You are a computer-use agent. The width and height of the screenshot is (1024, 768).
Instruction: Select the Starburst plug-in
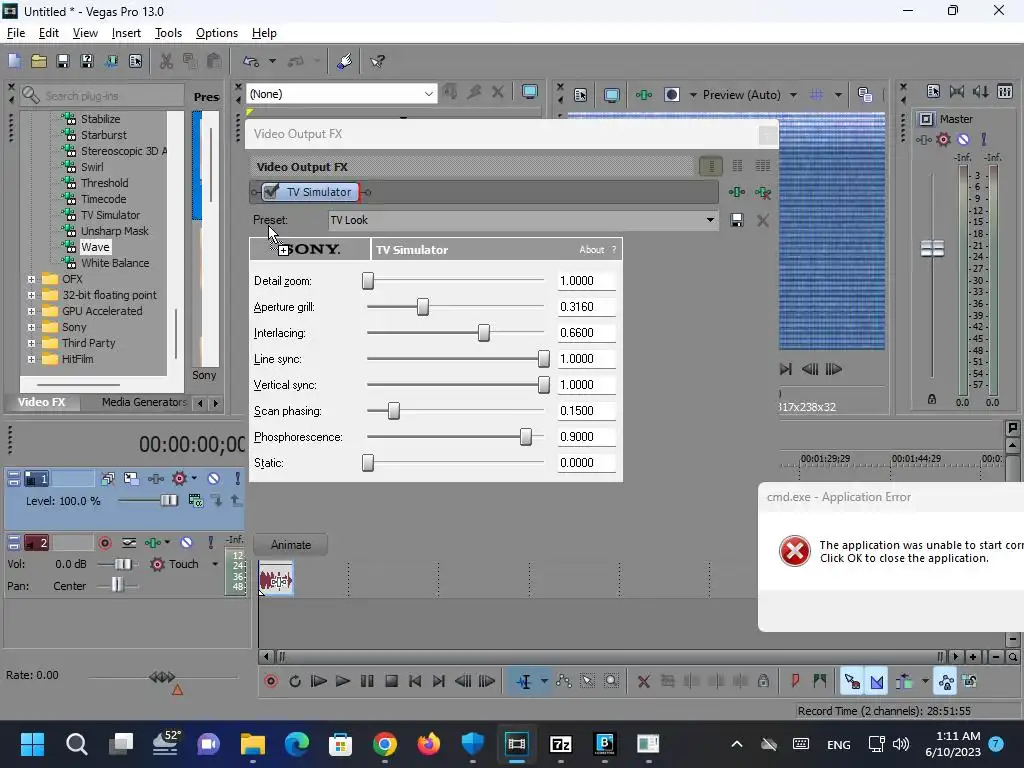(x=104, y=135)
